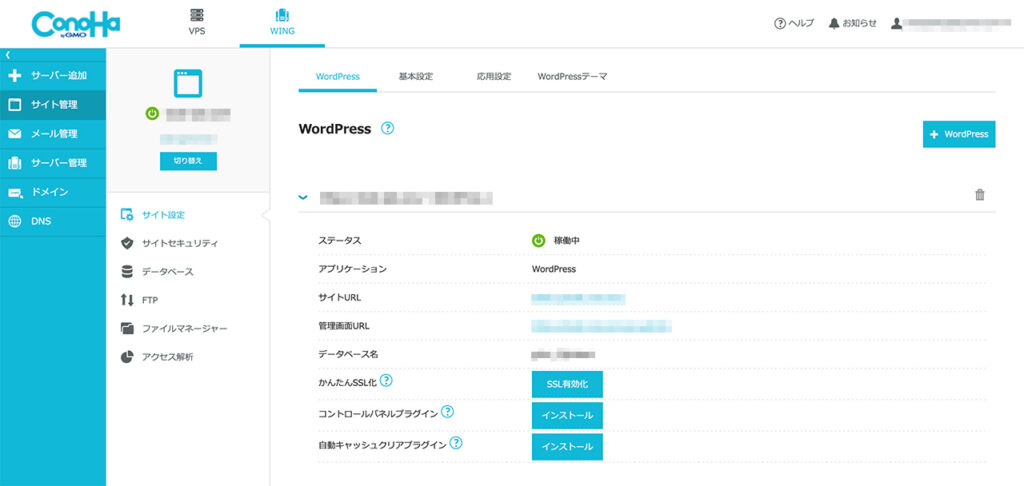Viewport: 1024px width, 486px height.
Task: Click the お知らせ bell icon
Action: click(833, 24)
